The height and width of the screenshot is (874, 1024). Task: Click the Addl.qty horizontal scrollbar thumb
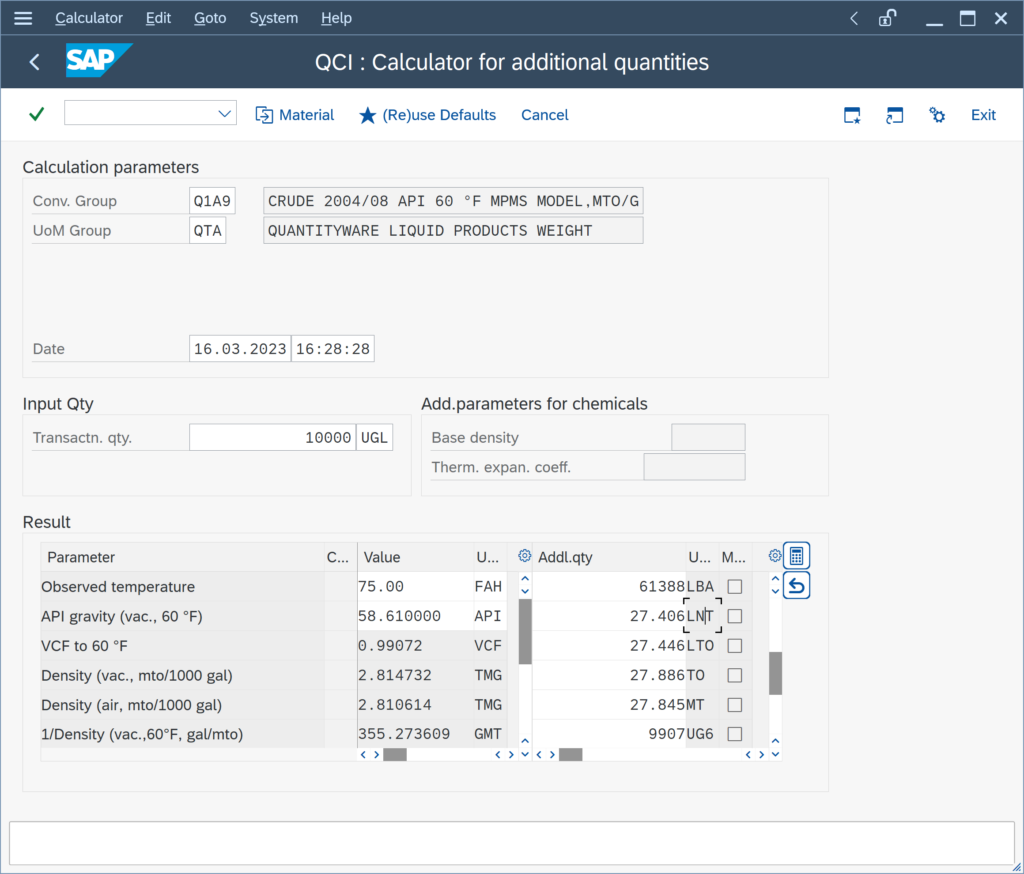point(570,754)
